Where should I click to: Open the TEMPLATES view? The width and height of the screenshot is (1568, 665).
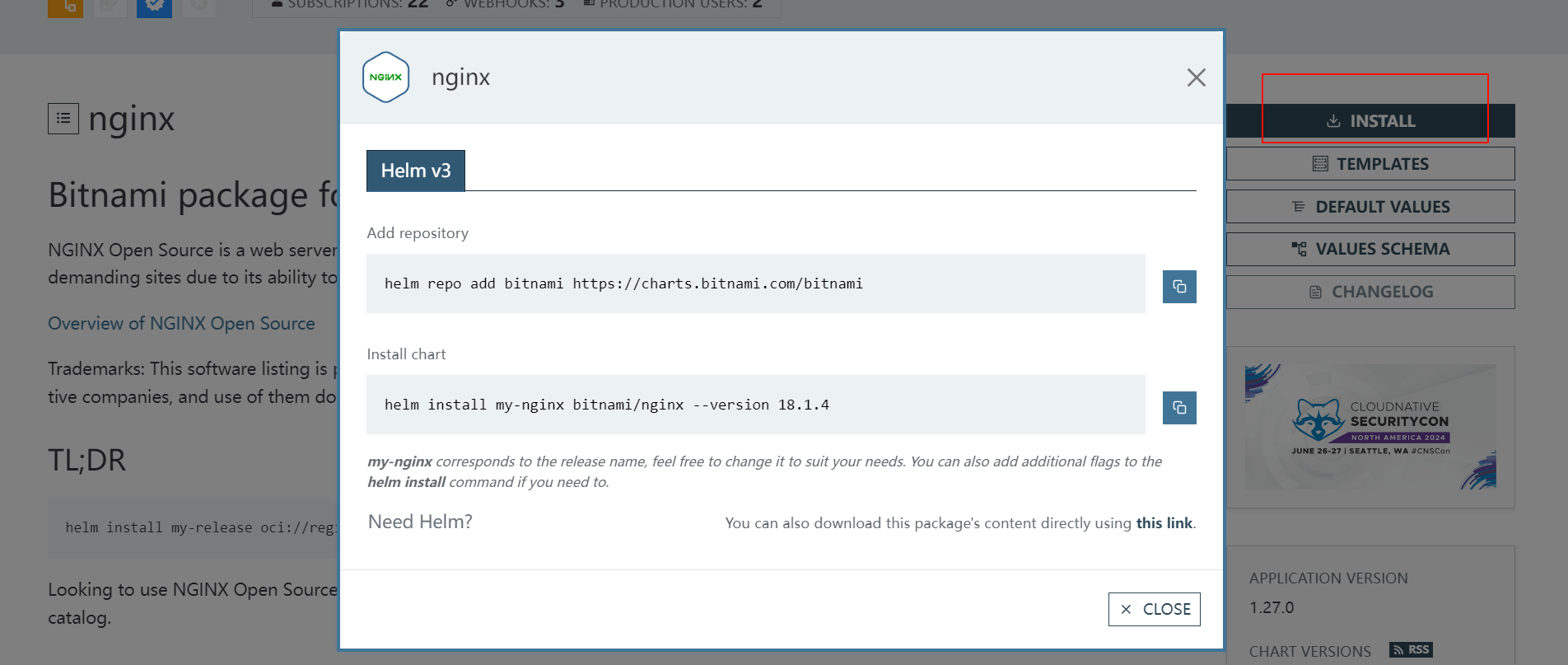[x=1370, y=164]
